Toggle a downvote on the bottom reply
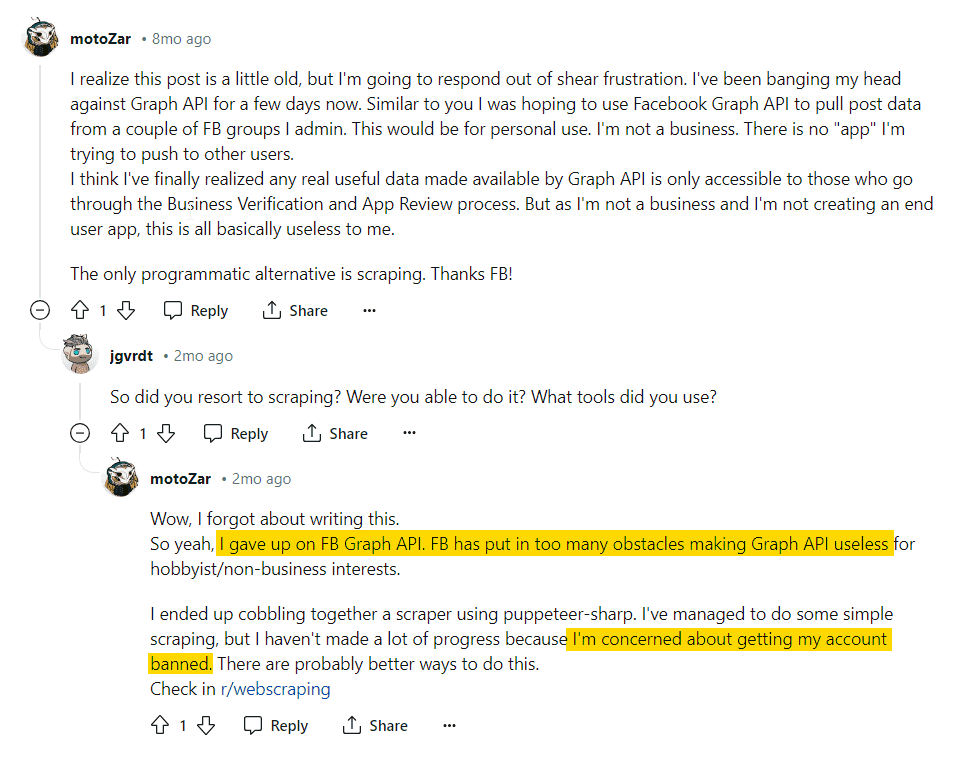The image size is (967, 760). [205, 725]
